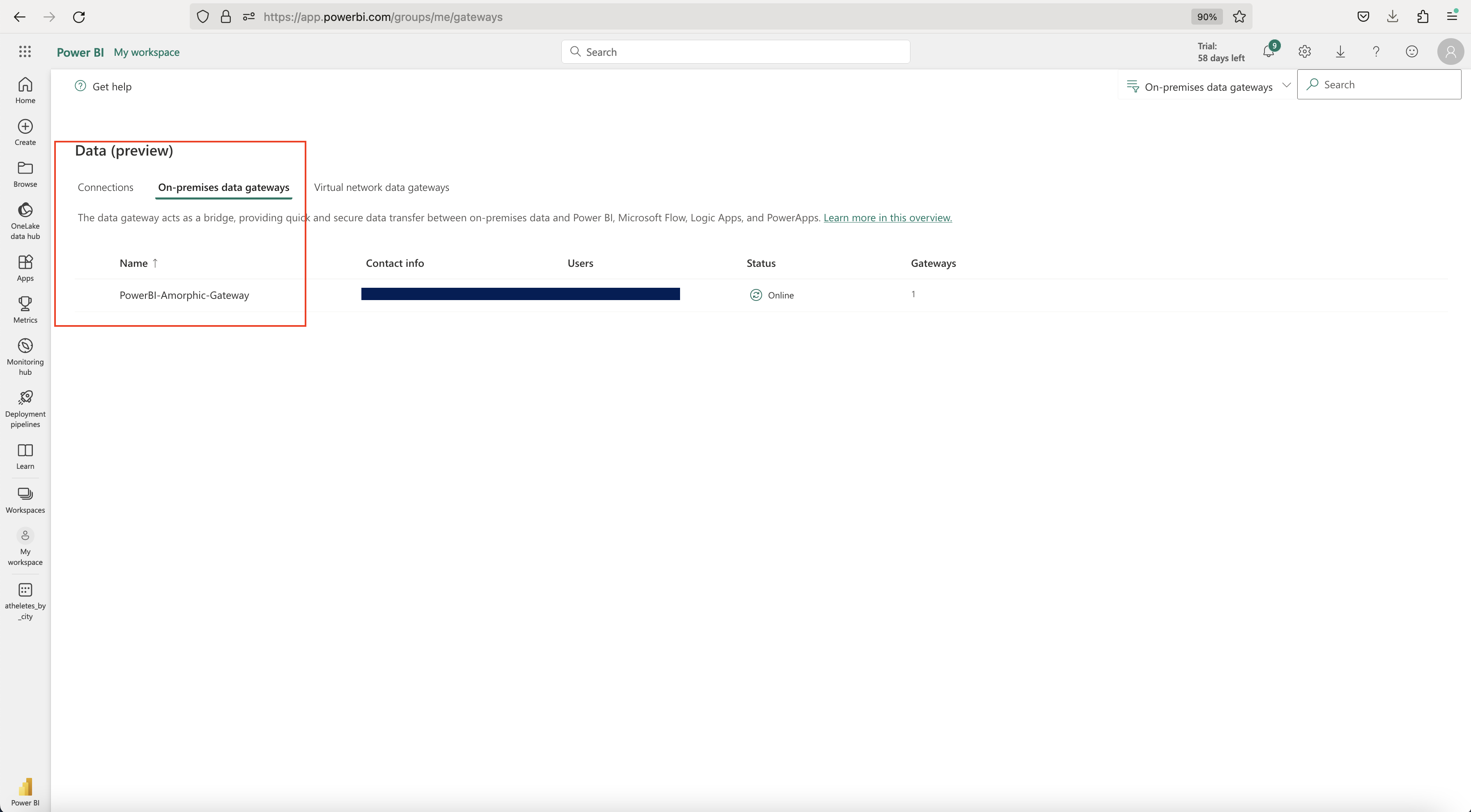The height and width of the screenshot is (812, 1471).
Task: Switch to the Connections tab
Action: pos(106,187)
